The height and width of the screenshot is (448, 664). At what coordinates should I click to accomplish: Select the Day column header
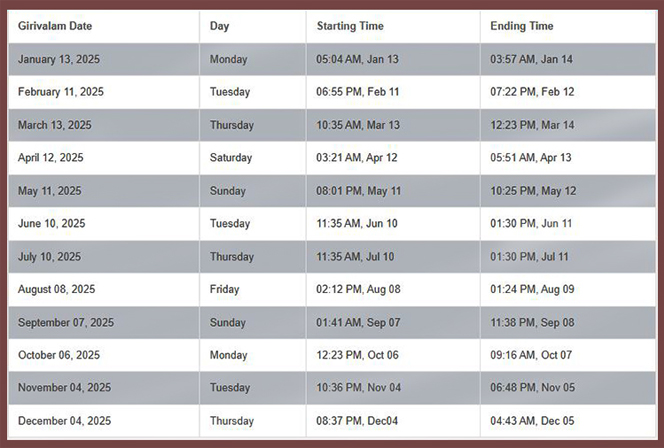point(219,26)
